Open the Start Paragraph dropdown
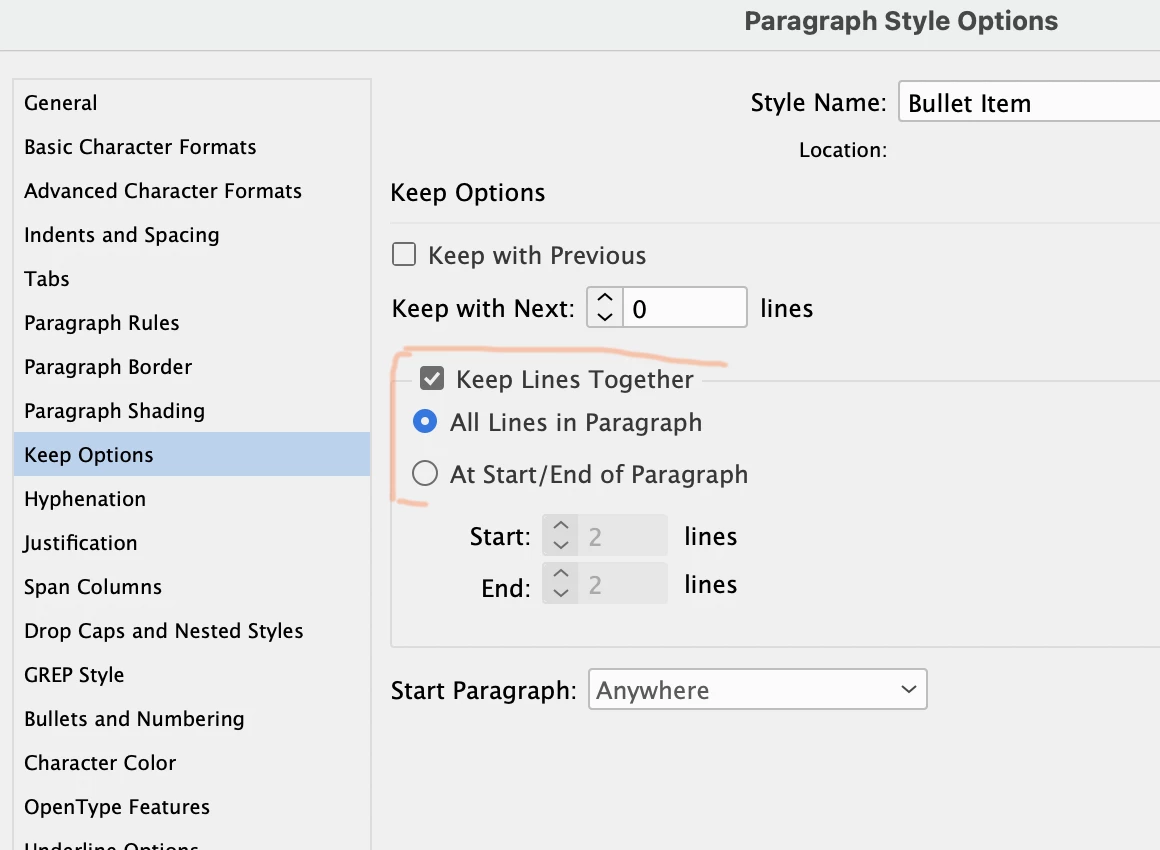The height and width of the screenshot is (850, 1160). (757, 690)
